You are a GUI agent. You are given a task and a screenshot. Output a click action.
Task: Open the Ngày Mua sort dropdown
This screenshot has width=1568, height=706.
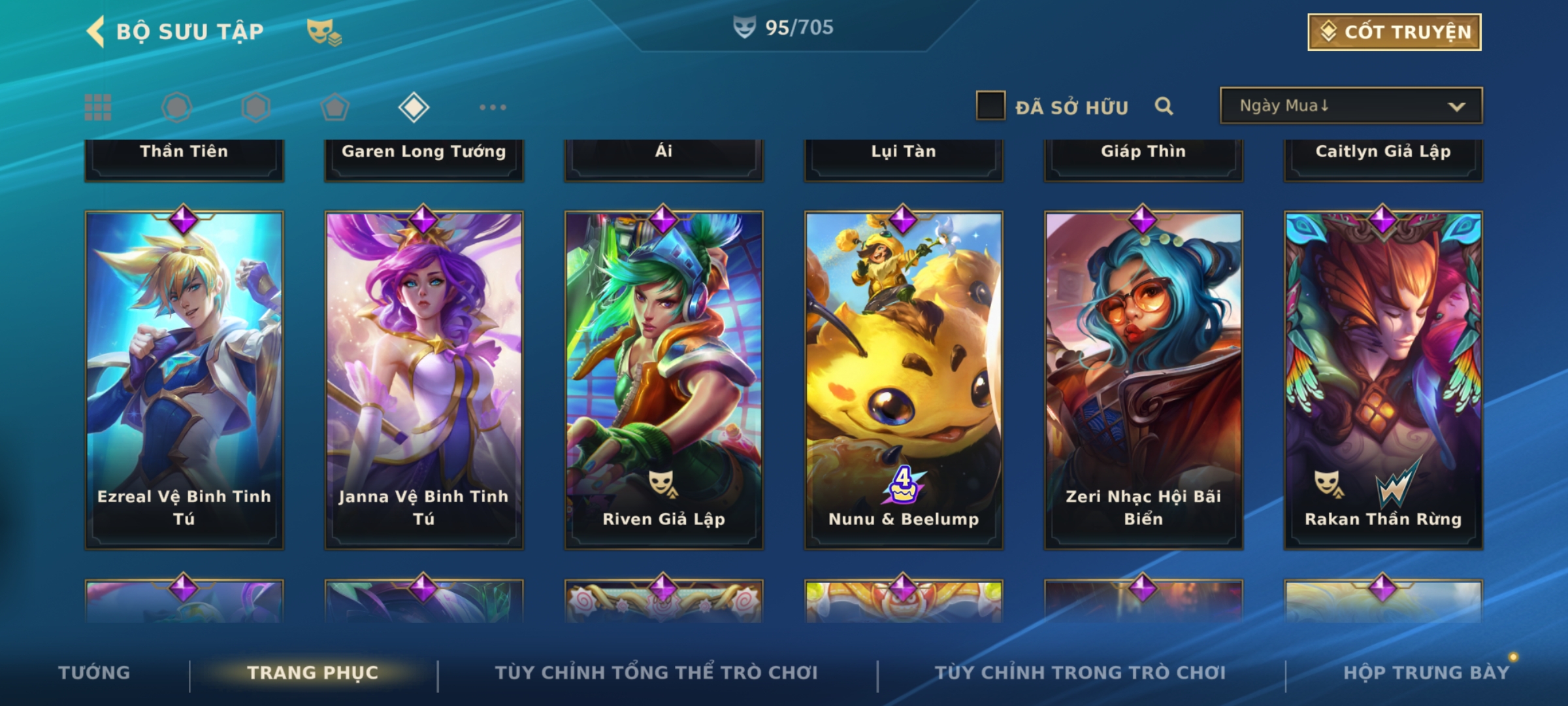point(1351,106)
